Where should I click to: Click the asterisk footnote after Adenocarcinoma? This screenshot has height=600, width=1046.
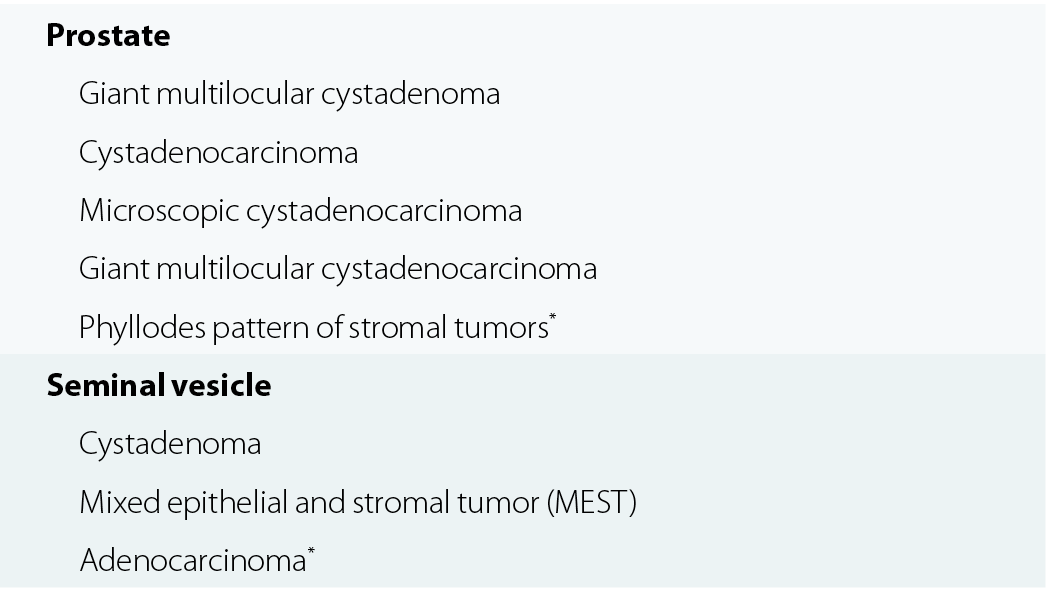point(311,551)
